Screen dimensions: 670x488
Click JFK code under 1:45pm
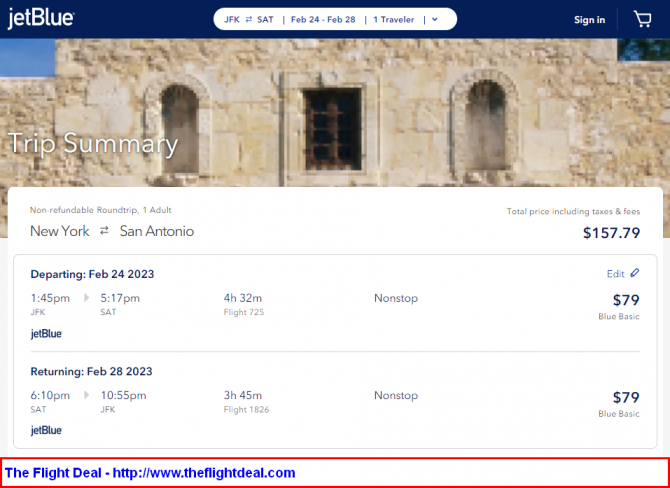point(38,312)
